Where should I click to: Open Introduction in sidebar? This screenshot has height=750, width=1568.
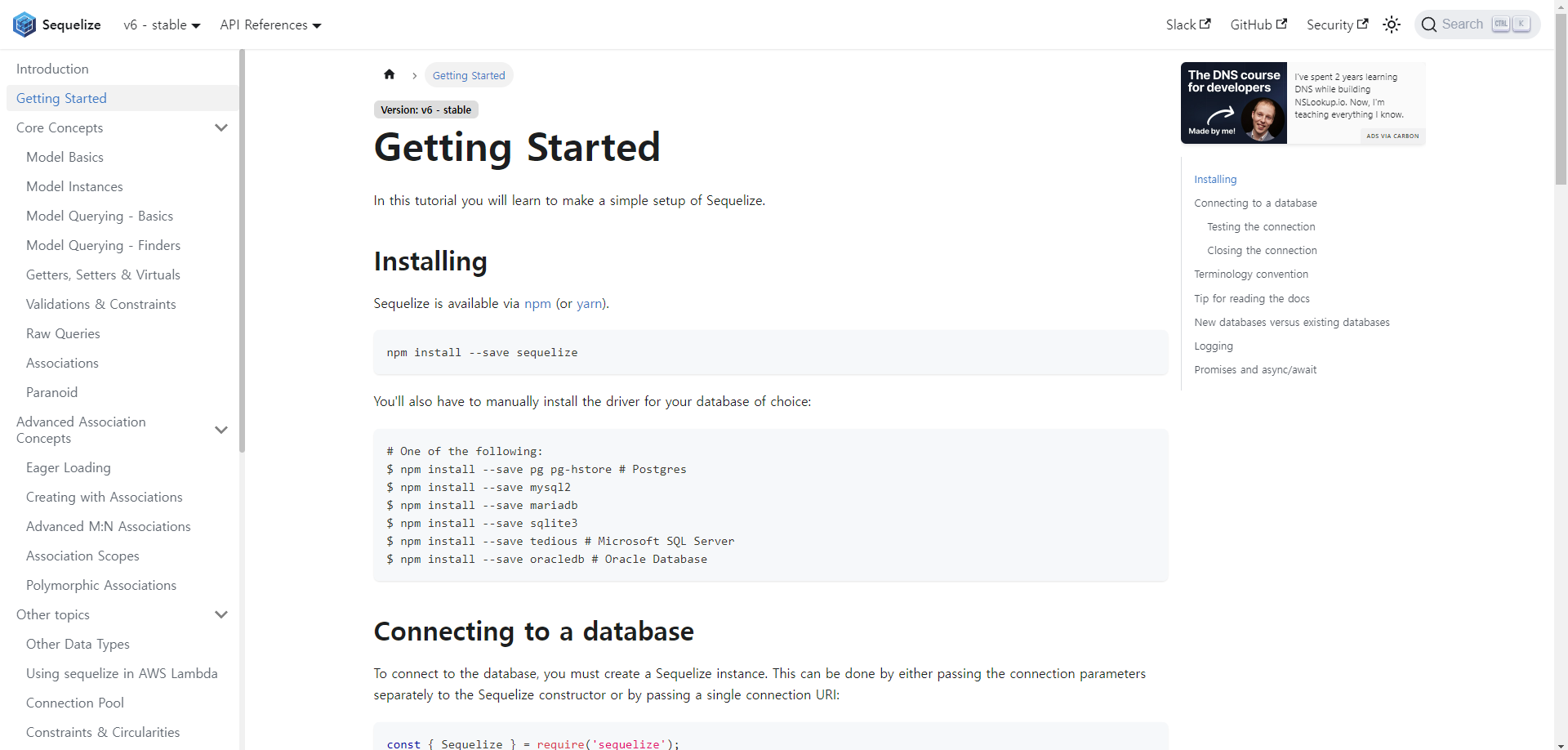point(52,69)
